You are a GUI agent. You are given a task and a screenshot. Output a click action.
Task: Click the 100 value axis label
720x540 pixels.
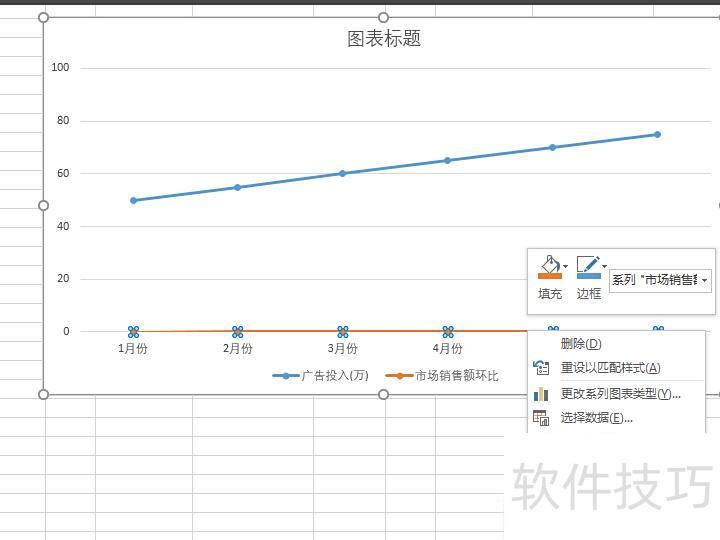pyautogui.click(x=60, y=68)
